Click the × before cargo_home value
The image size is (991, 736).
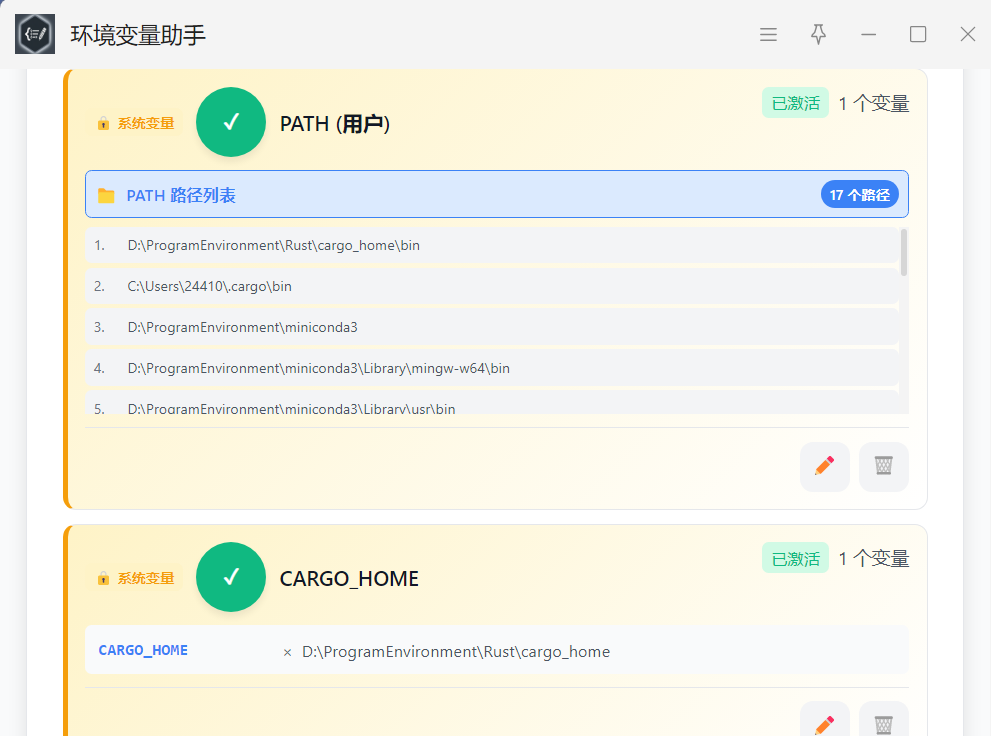click(288, 653)
